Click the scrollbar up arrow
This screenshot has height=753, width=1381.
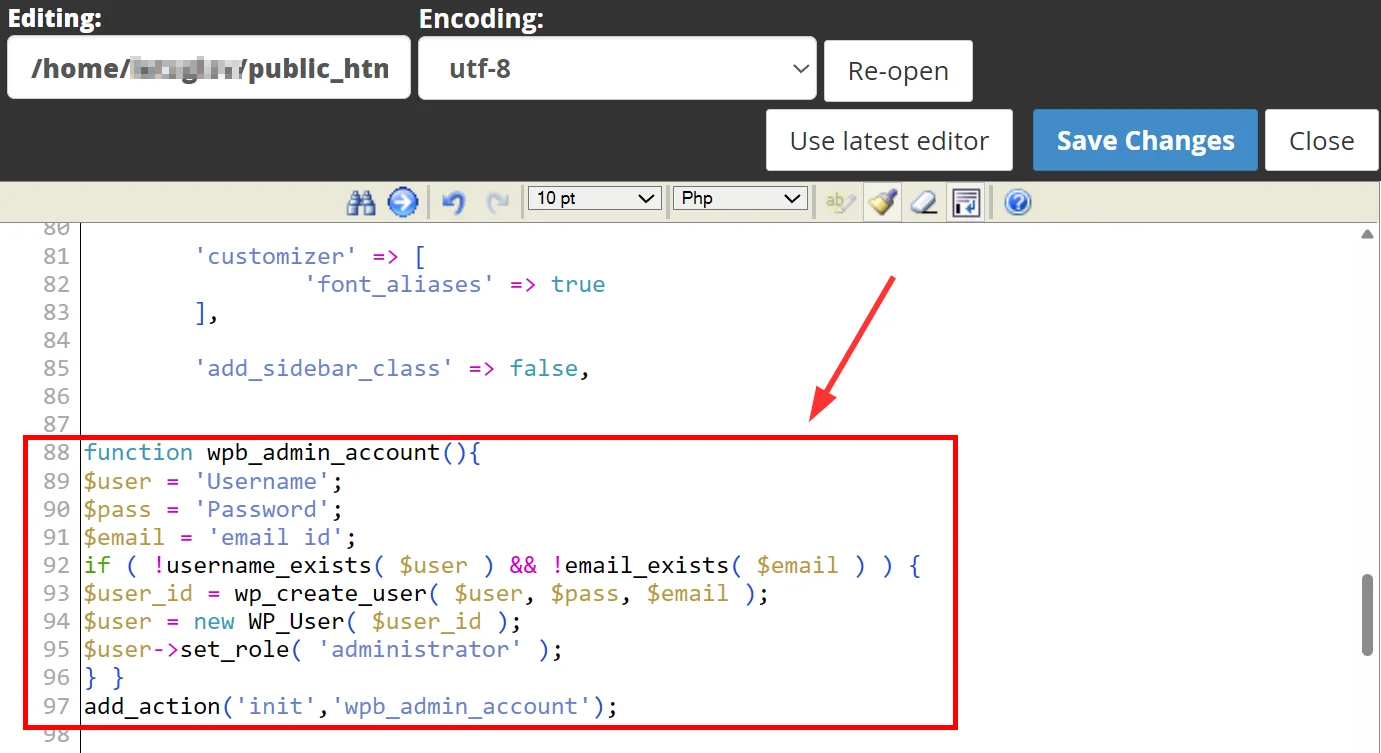[1368, 234]
